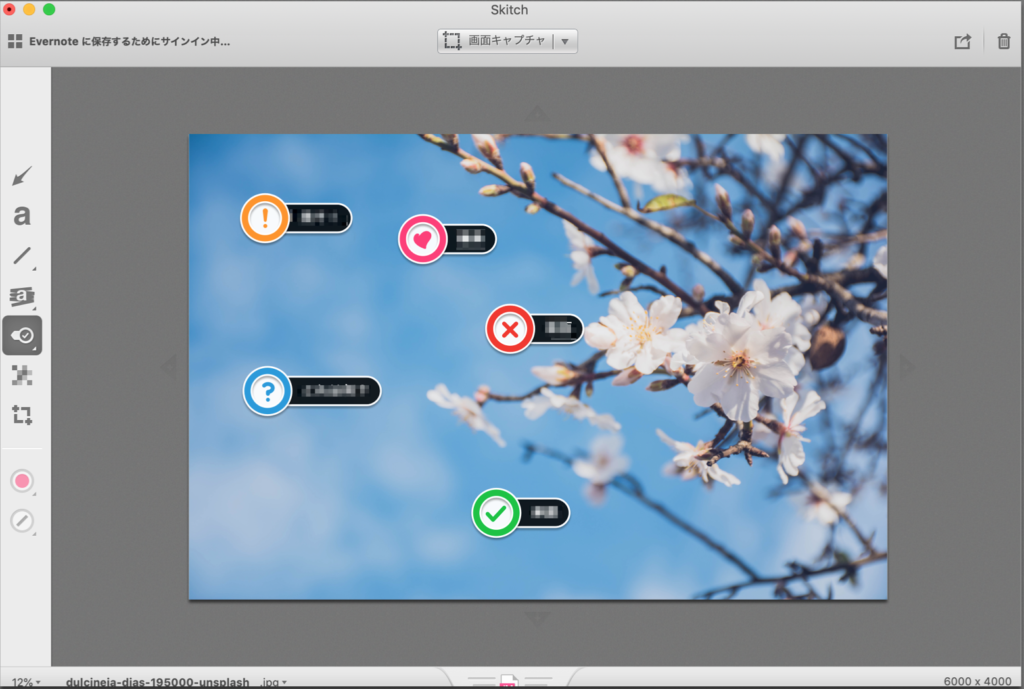
Task: Select the Highlighter marker tool
Action: tap(22, 296)
